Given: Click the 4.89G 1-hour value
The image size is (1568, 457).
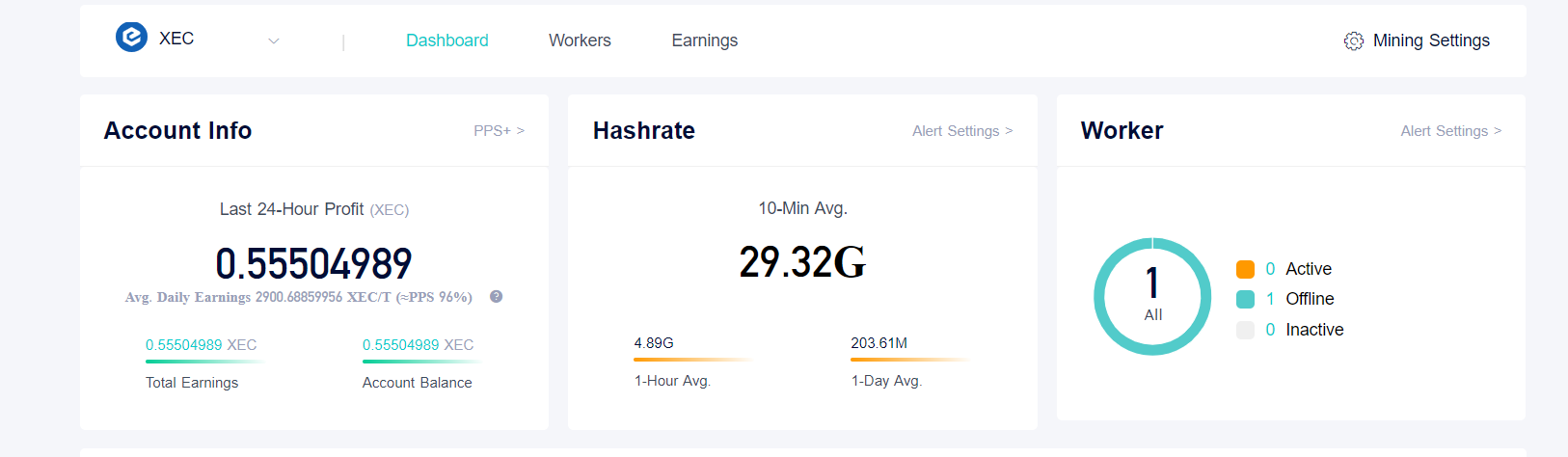Looking at the screenshot, I should (x=654, y=343).
